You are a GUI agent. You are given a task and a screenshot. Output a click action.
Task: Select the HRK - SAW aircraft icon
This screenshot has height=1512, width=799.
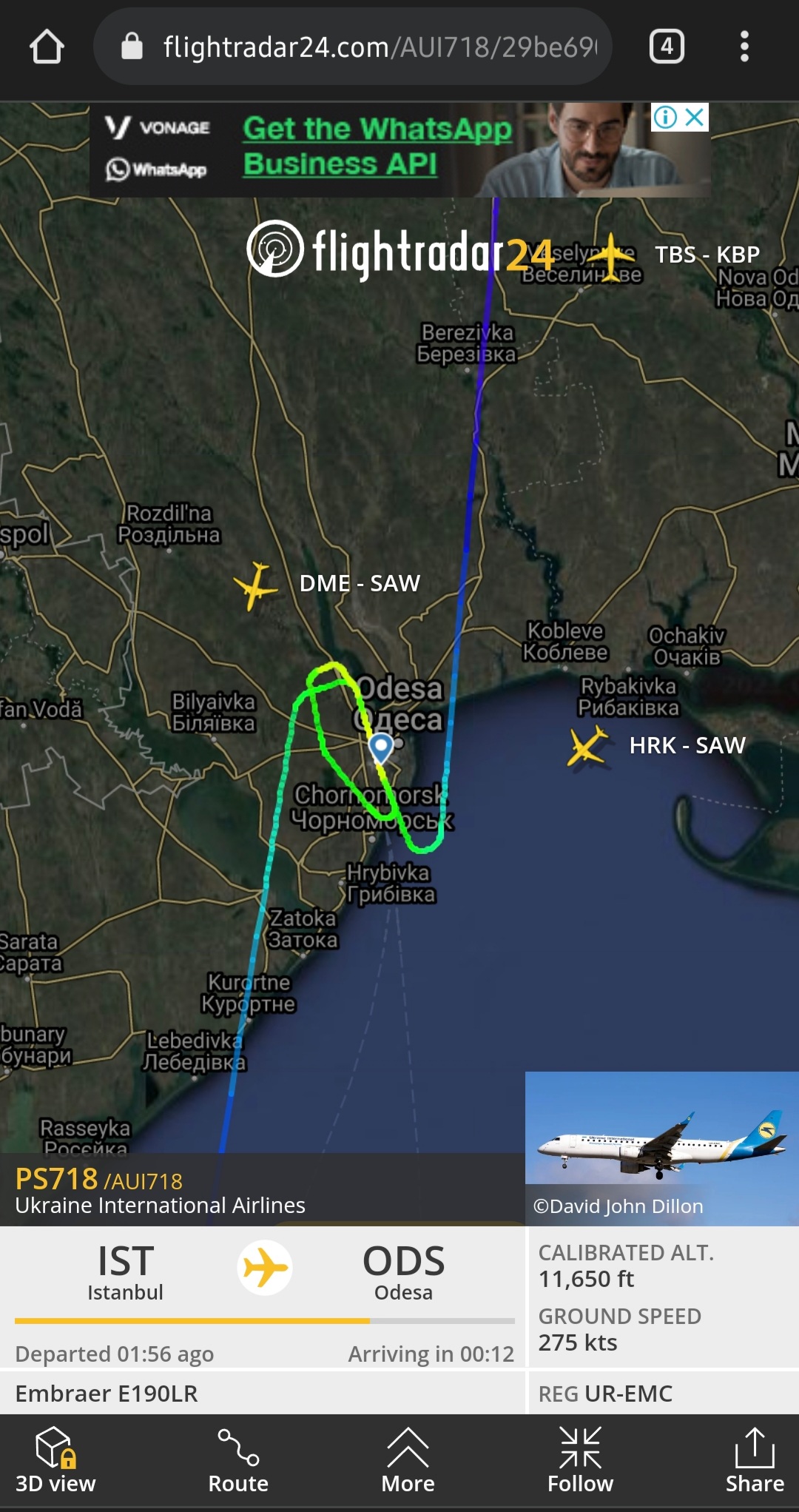588,745
